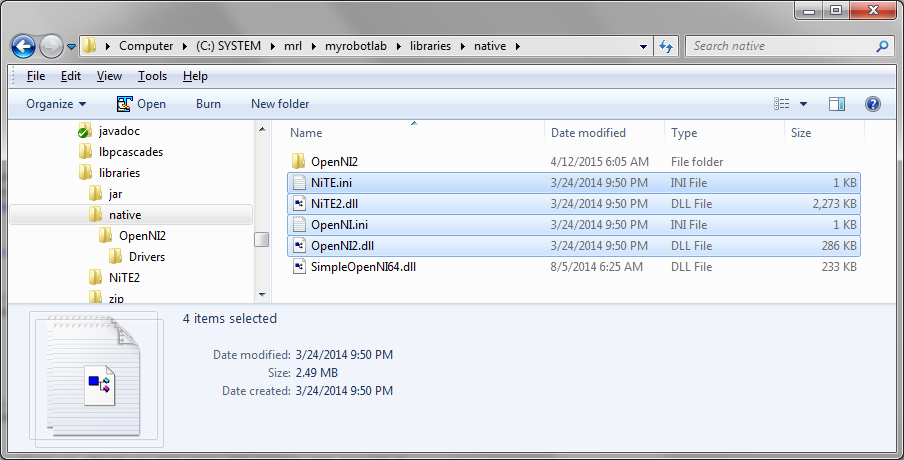This screenshot has height=460, width=904.
Task: Open the address bar history dropdown
Action: tap(643, 46)
